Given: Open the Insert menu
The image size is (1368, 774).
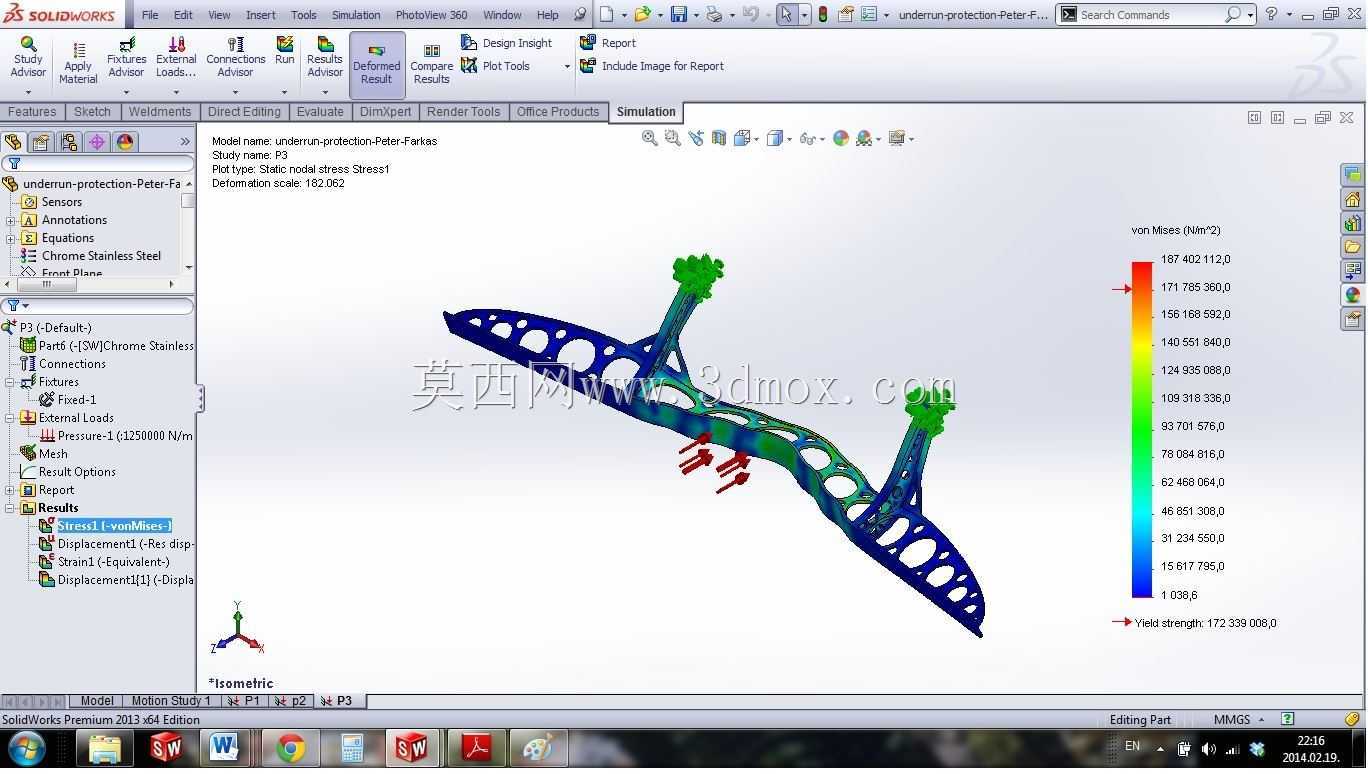Looking at the screenshot, I should pos(261,15).
